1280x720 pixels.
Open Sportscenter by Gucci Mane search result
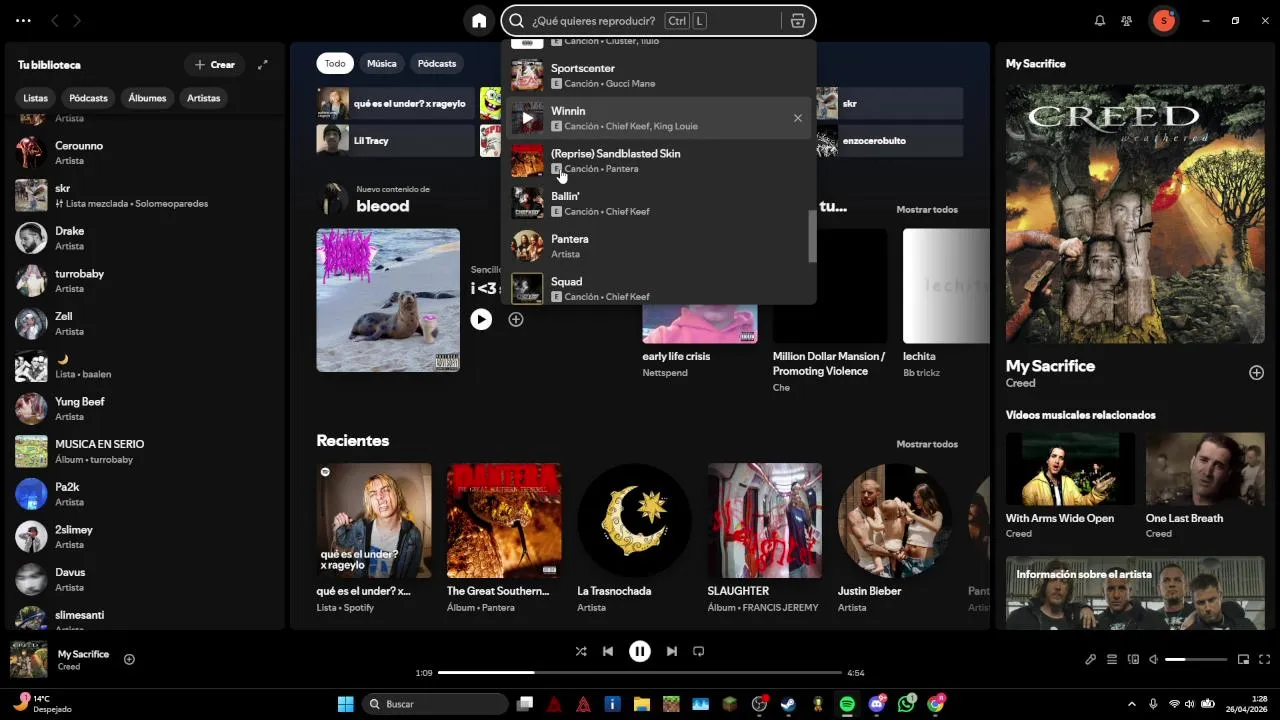pyautogui.click(x=659, y=75)
